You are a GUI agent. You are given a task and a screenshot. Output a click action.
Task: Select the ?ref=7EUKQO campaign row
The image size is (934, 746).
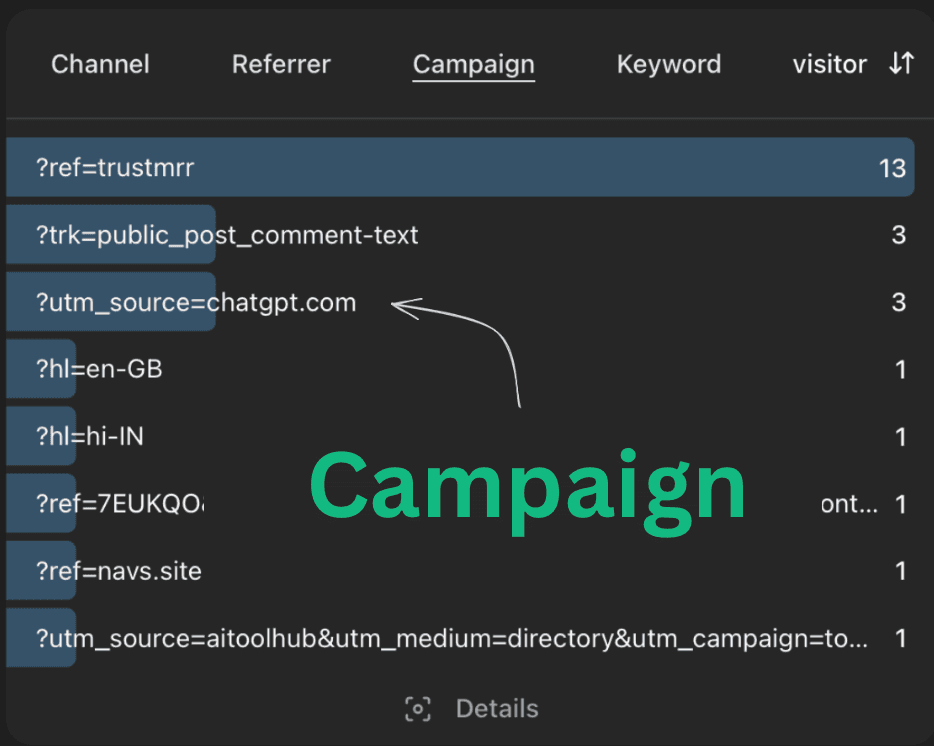click(x=460, y=504)
